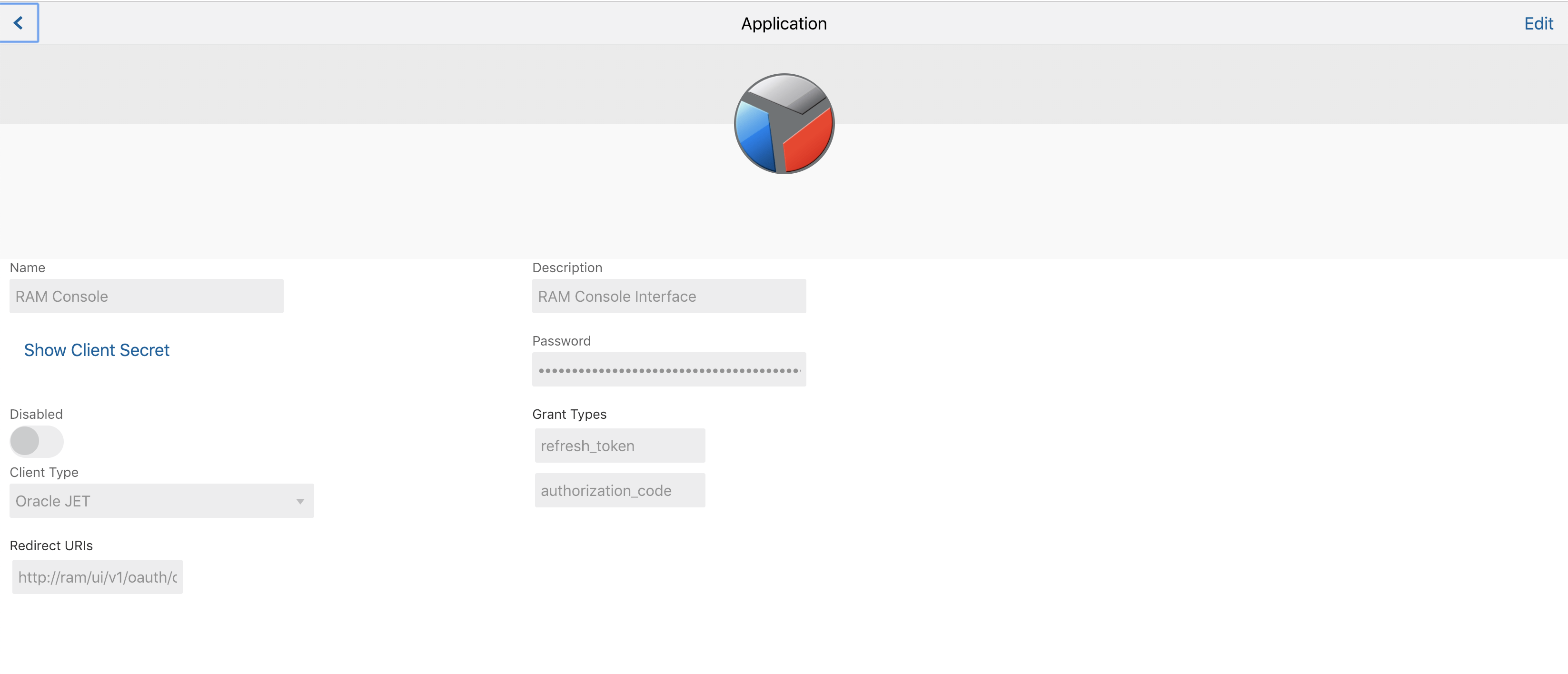
Task: Select the refresh_token grant type
Action: (x=619, y=446)
